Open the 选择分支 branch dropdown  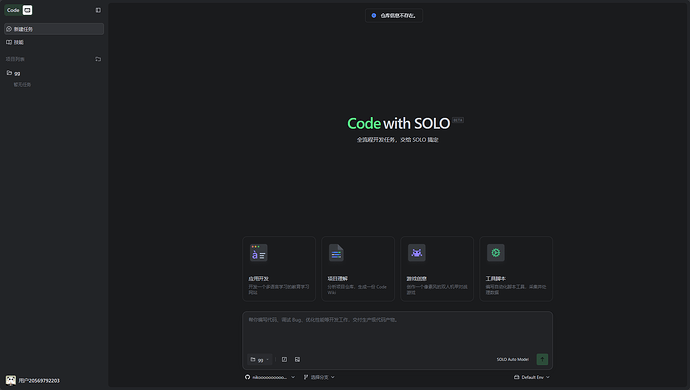319,377
